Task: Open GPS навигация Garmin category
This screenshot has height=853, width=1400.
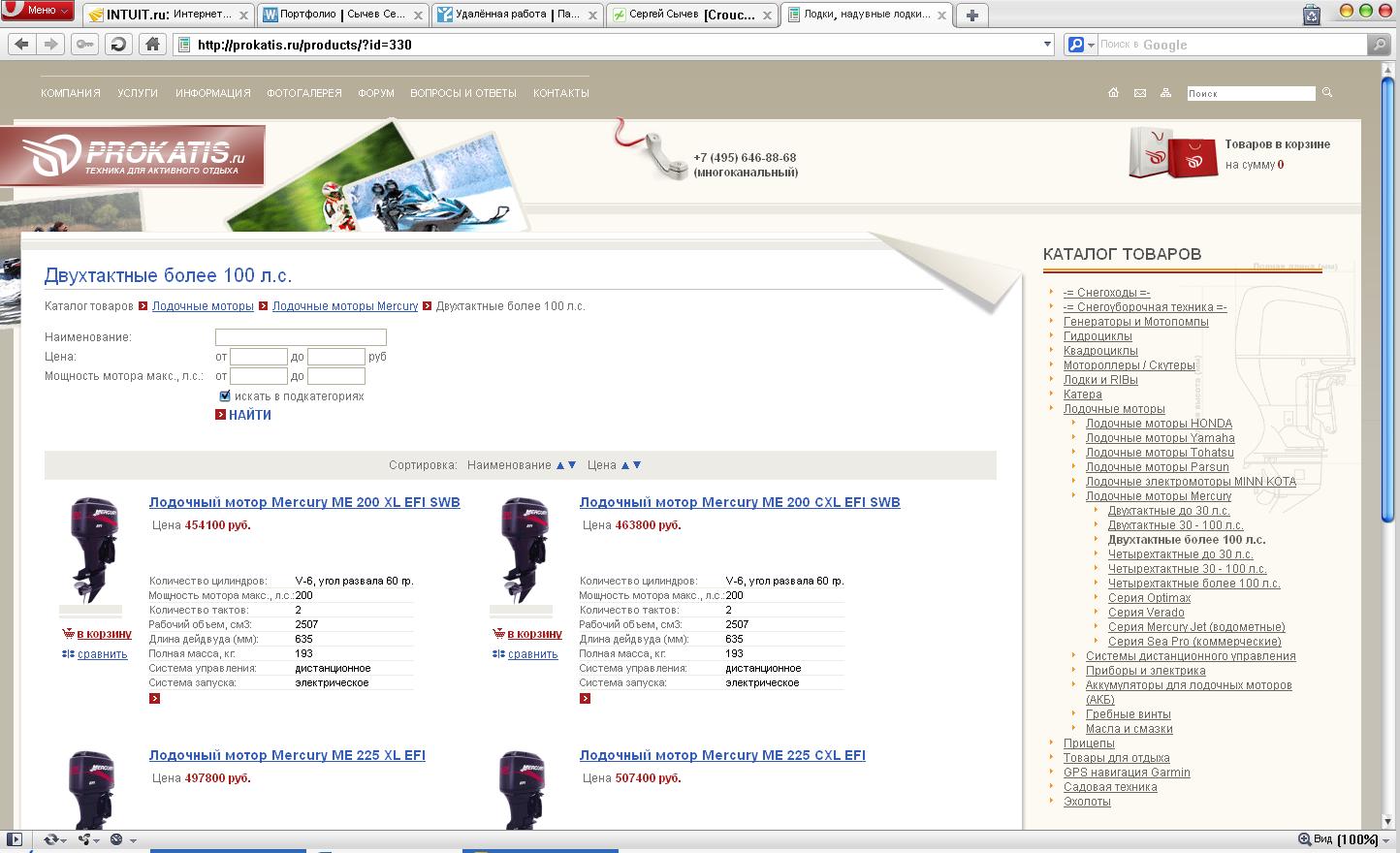Action: (x=1127, y=773)
